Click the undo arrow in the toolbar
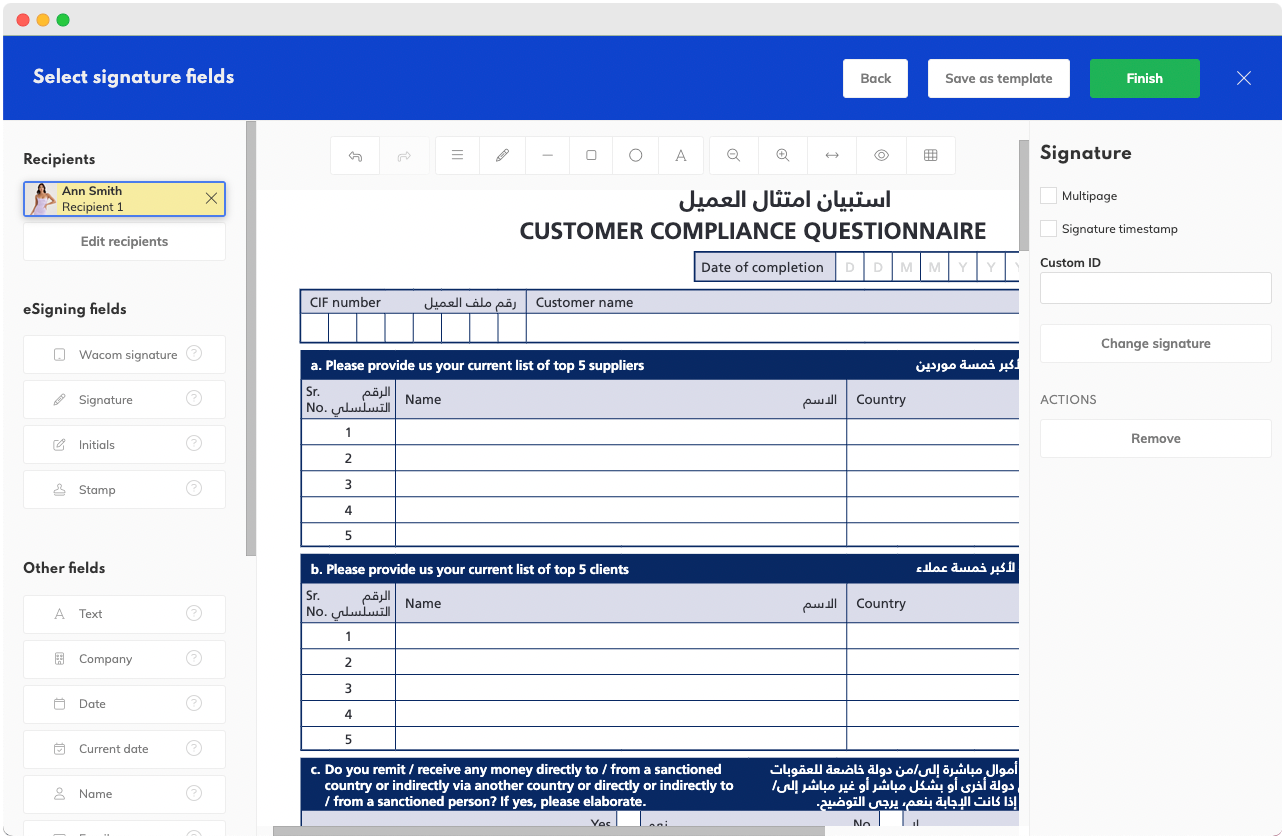Image resolution: width=1285 pixels, height=839 pixels. coord(355,156)
